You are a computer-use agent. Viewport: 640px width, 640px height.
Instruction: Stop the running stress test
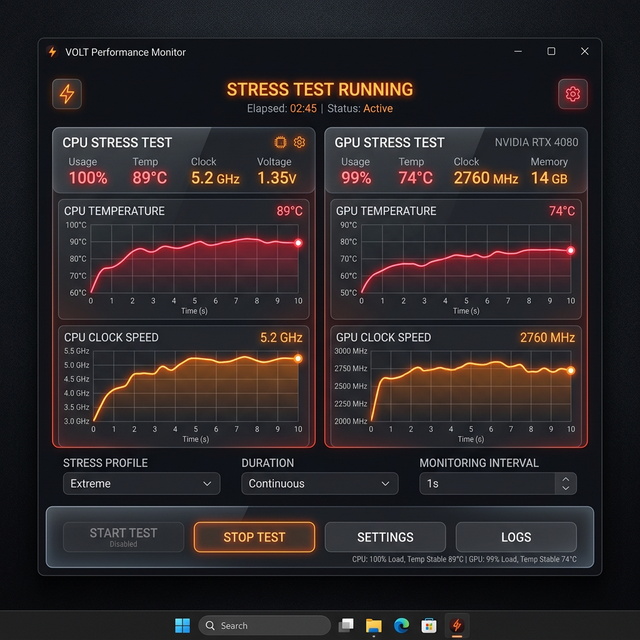point(254,537)
